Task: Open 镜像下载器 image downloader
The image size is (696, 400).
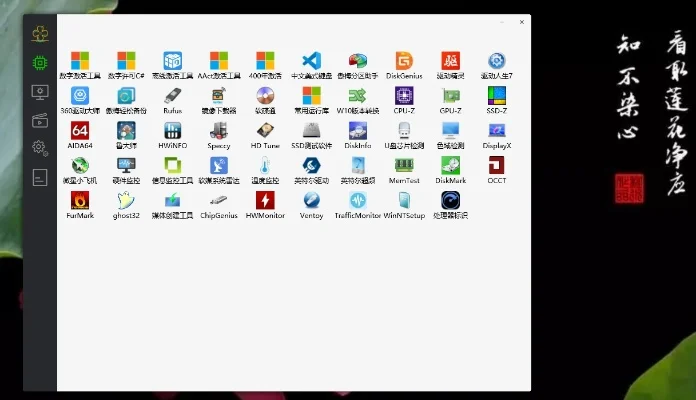Action: [219, 100]
